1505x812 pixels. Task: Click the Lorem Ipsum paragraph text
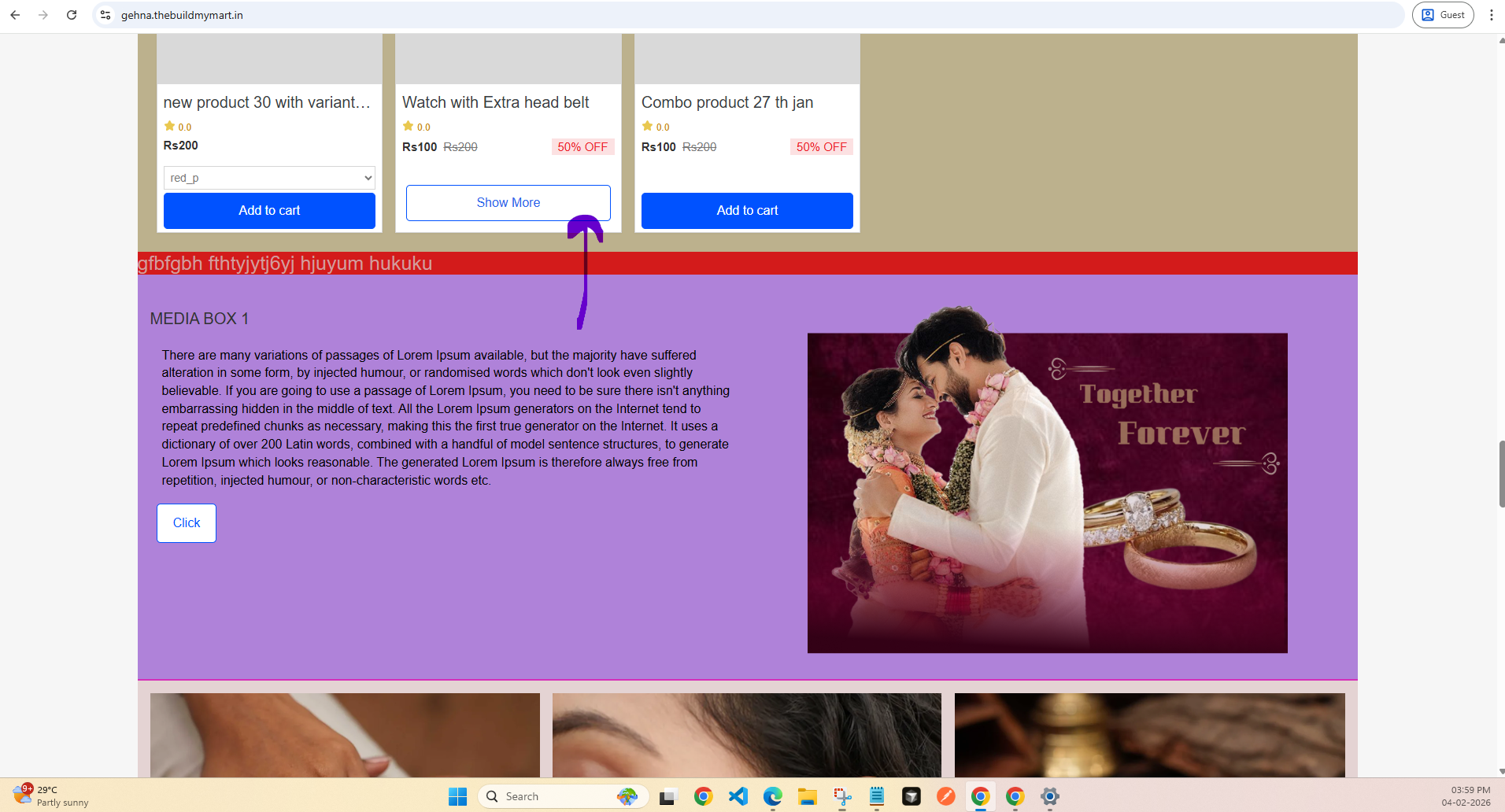point(446,418)
